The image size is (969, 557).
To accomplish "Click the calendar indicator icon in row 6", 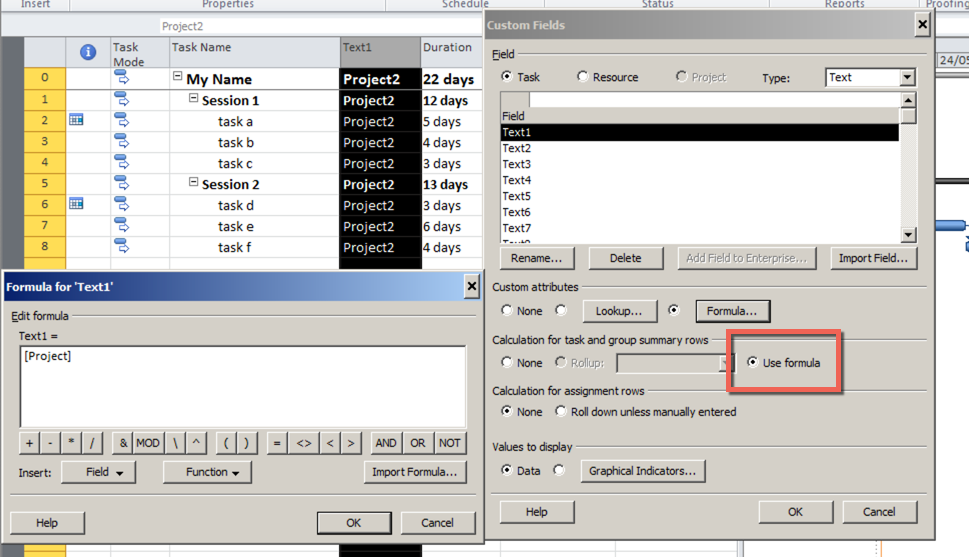I will click(x=76, y=203).
